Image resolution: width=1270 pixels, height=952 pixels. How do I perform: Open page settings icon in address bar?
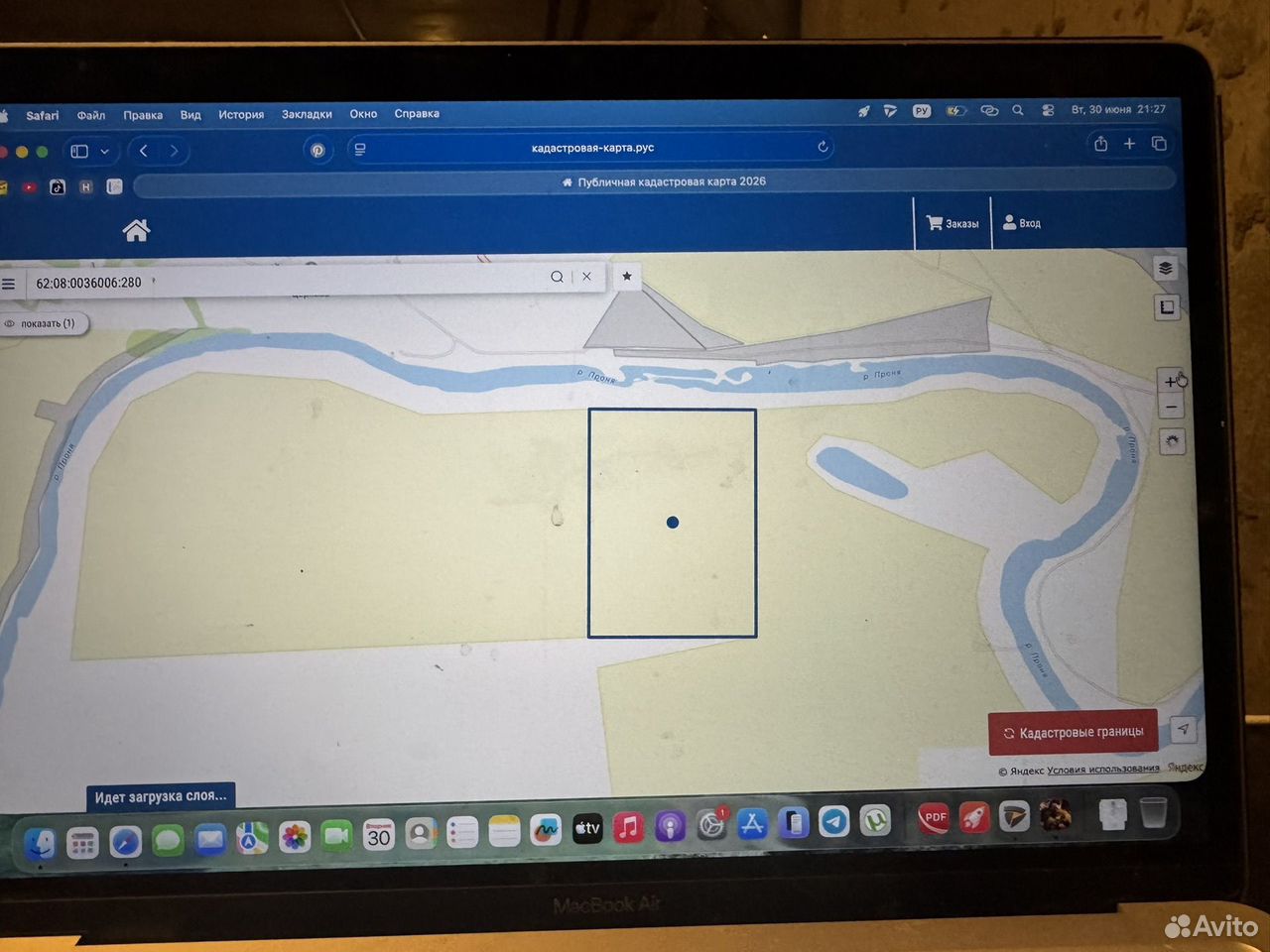[x=360, y=149]
